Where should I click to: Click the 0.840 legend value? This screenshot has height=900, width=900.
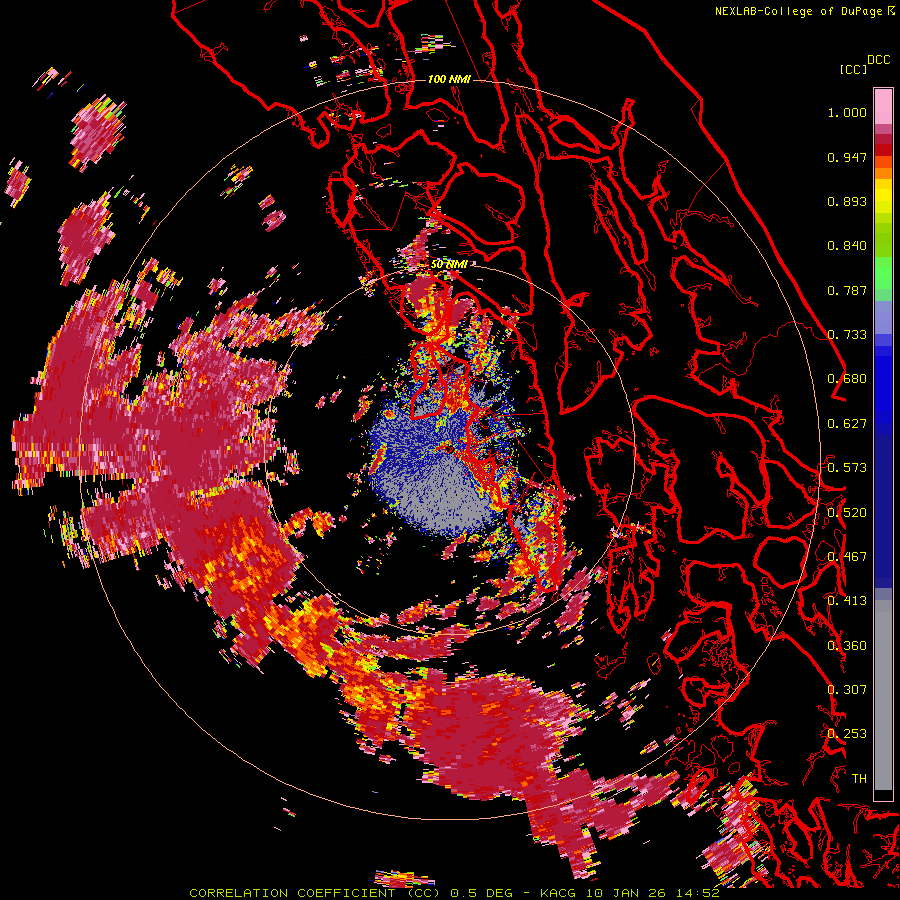tap(847, 246)
